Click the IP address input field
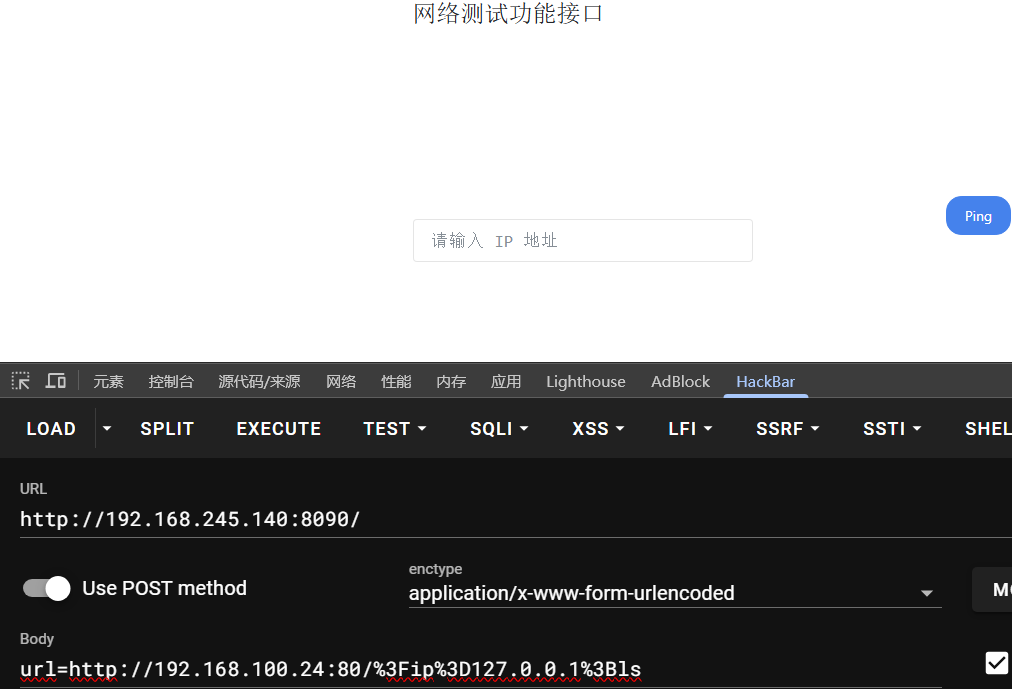The width and height of the screenshot is (1012, 689). point(582,240)
